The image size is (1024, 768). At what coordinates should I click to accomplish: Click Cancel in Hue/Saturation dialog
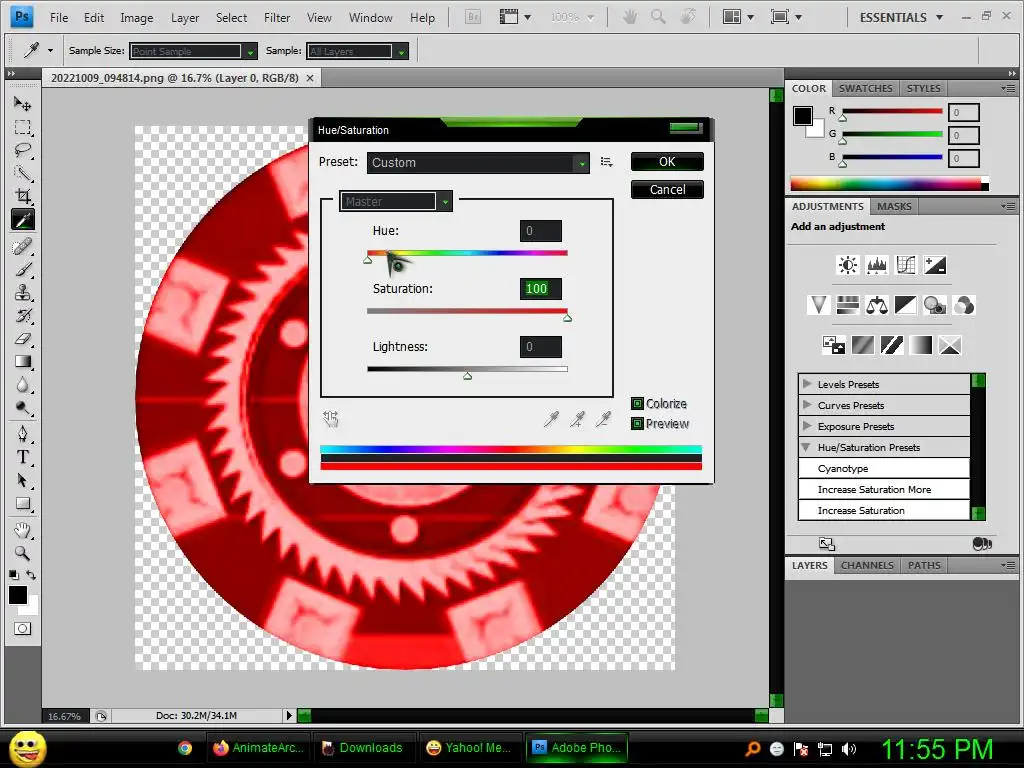point(667,189)
